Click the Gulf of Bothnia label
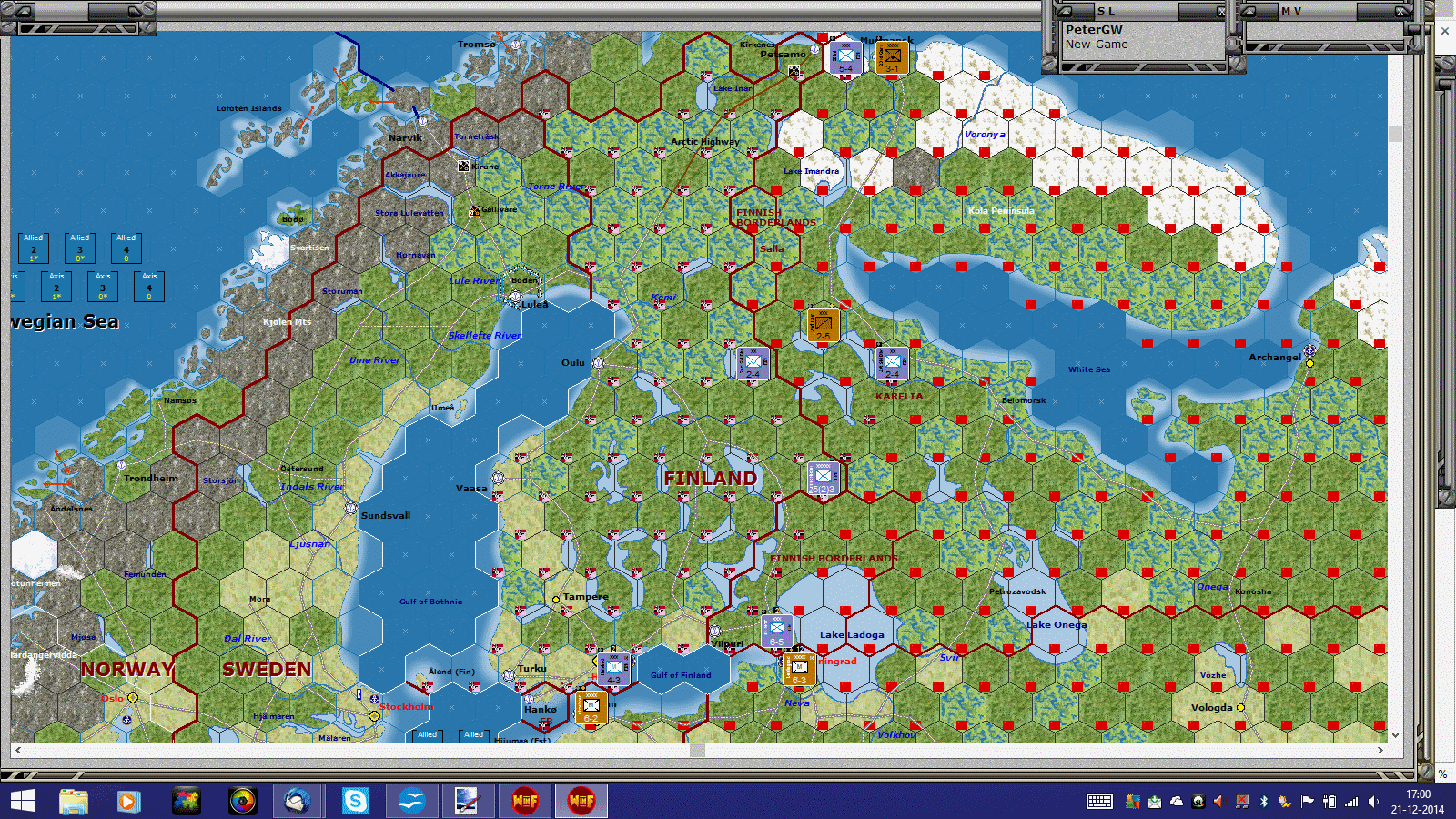 click(x=430, y=602)
